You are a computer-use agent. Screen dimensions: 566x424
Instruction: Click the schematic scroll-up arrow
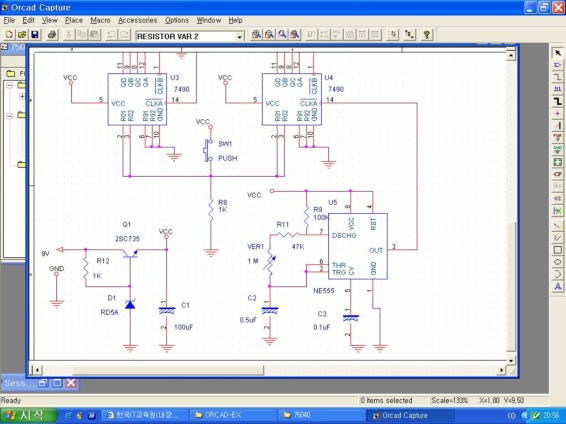[511, 55]
